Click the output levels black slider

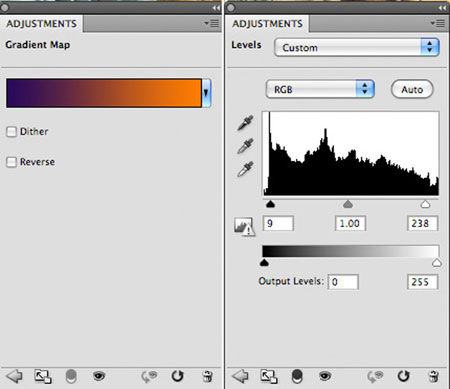264,263
